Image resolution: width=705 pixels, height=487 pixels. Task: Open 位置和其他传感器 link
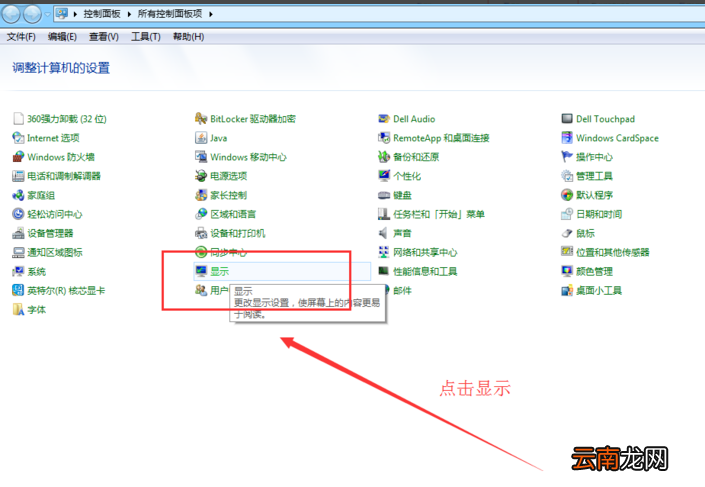(x=613, y=253)
